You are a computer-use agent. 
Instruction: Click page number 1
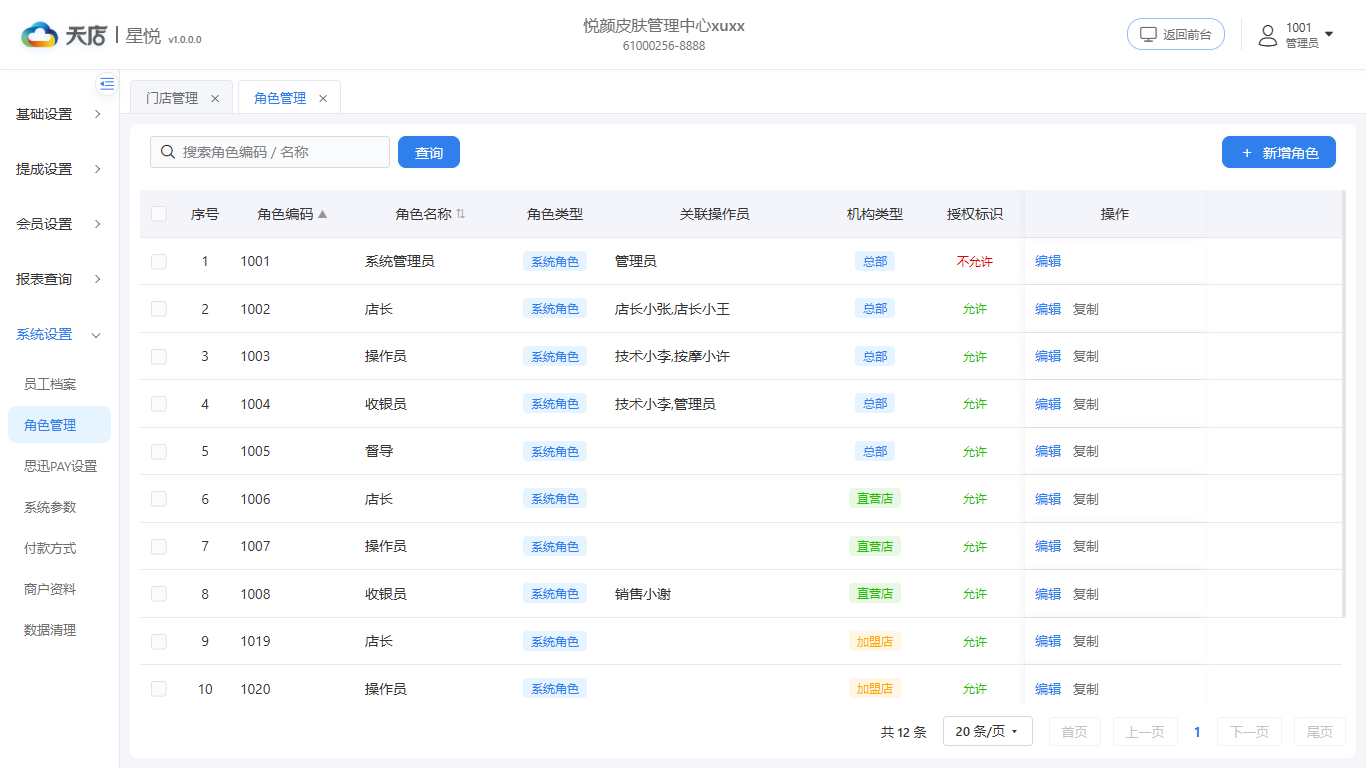[x=1197, y=732]
